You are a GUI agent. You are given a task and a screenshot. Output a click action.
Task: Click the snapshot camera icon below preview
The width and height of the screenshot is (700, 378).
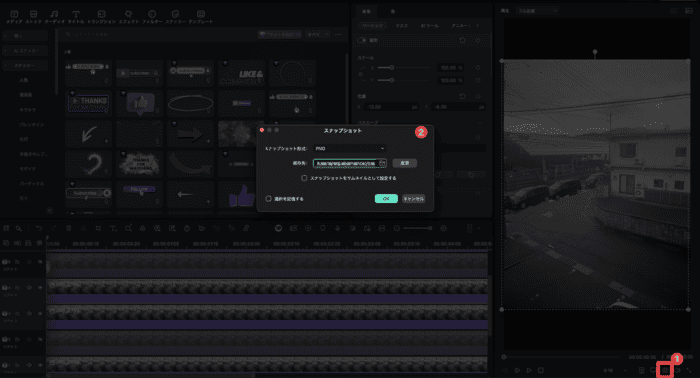click(x=665, y=370)
